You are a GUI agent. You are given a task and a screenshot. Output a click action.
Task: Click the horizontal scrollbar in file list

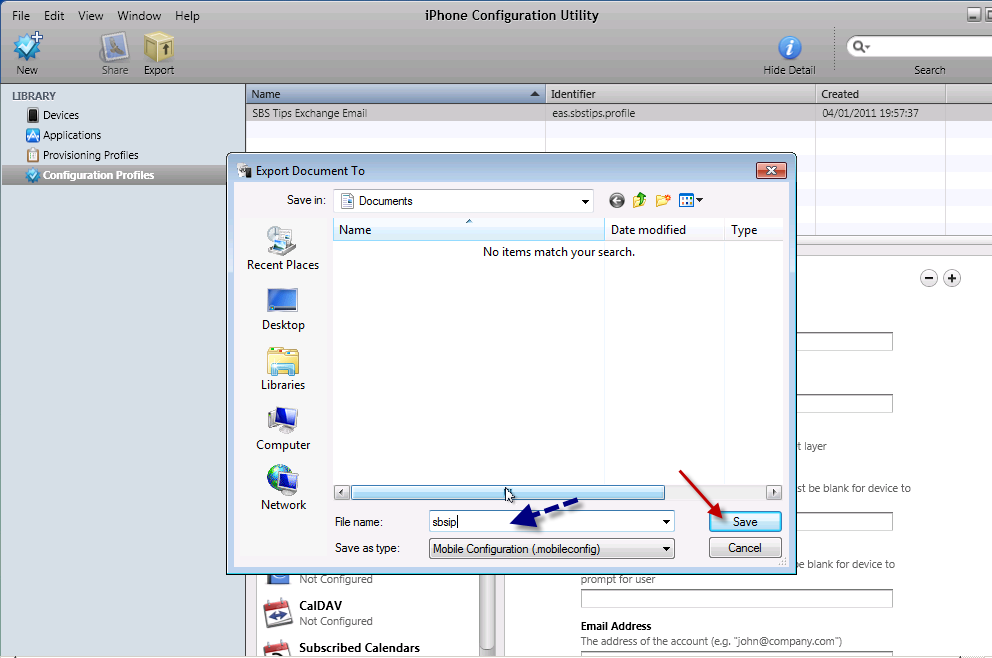click(x=507, y=493)
